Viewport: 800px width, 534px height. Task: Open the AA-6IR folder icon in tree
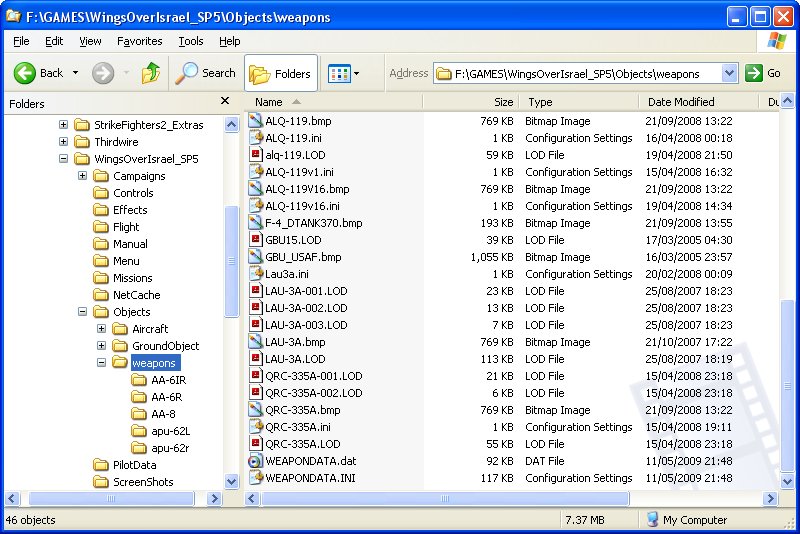click(139, 380)
